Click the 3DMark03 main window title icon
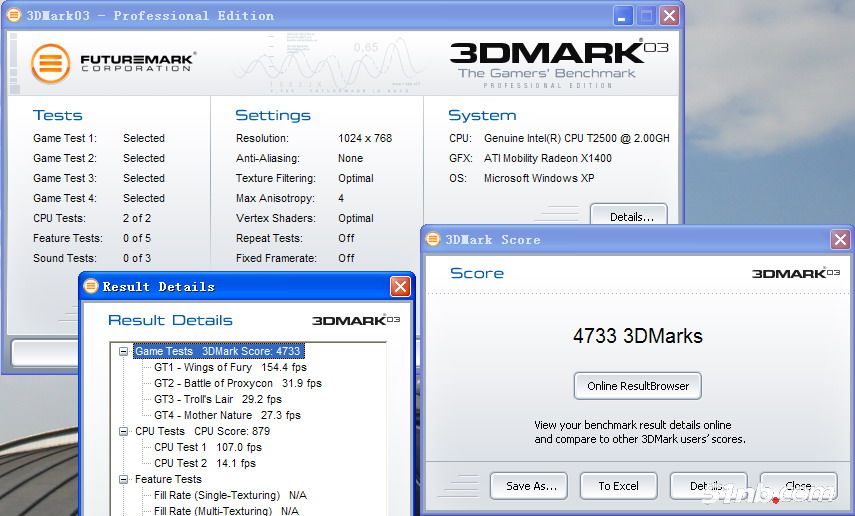 point(15,15)
